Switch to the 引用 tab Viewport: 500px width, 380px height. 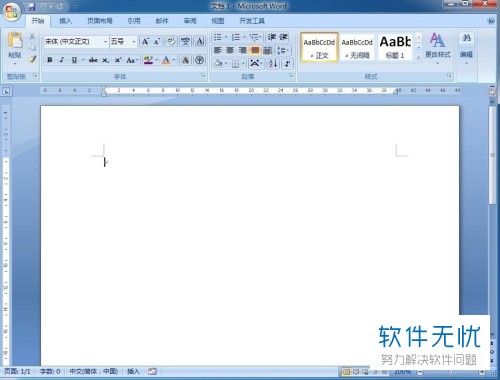[x=134, y=21]
